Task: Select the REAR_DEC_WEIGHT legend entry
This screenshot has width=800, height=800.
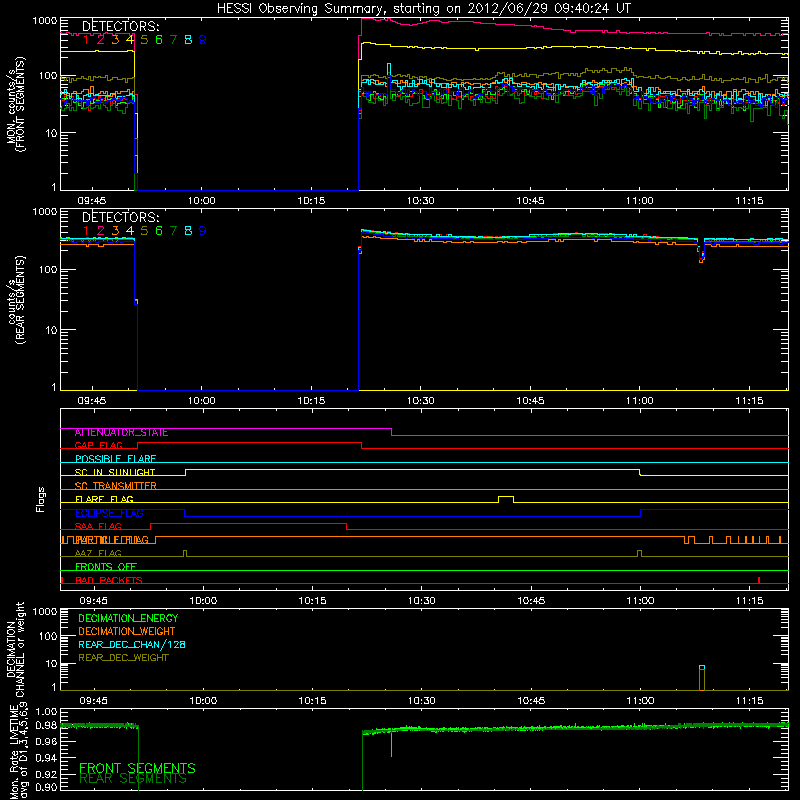Action: 123,658
